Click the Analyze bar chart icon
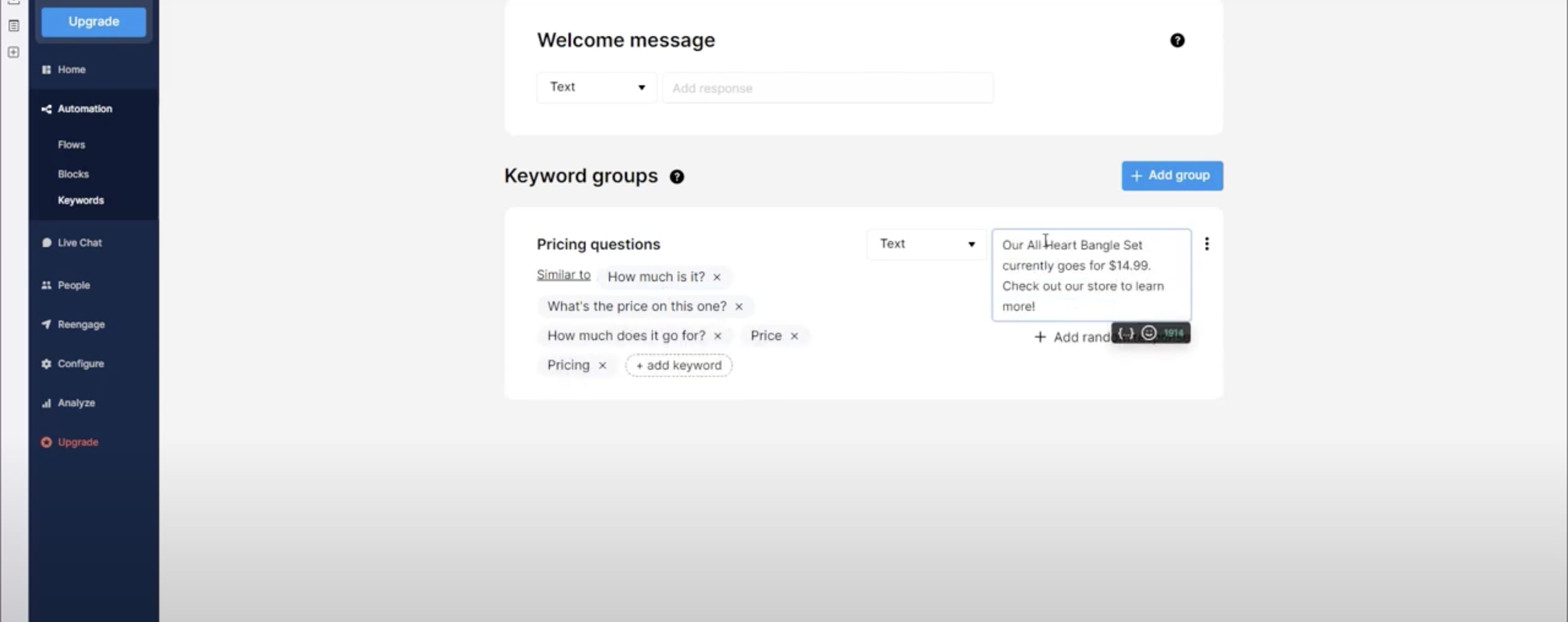The width and height of the screenshot is (1568, 622). tap(46, 403)
